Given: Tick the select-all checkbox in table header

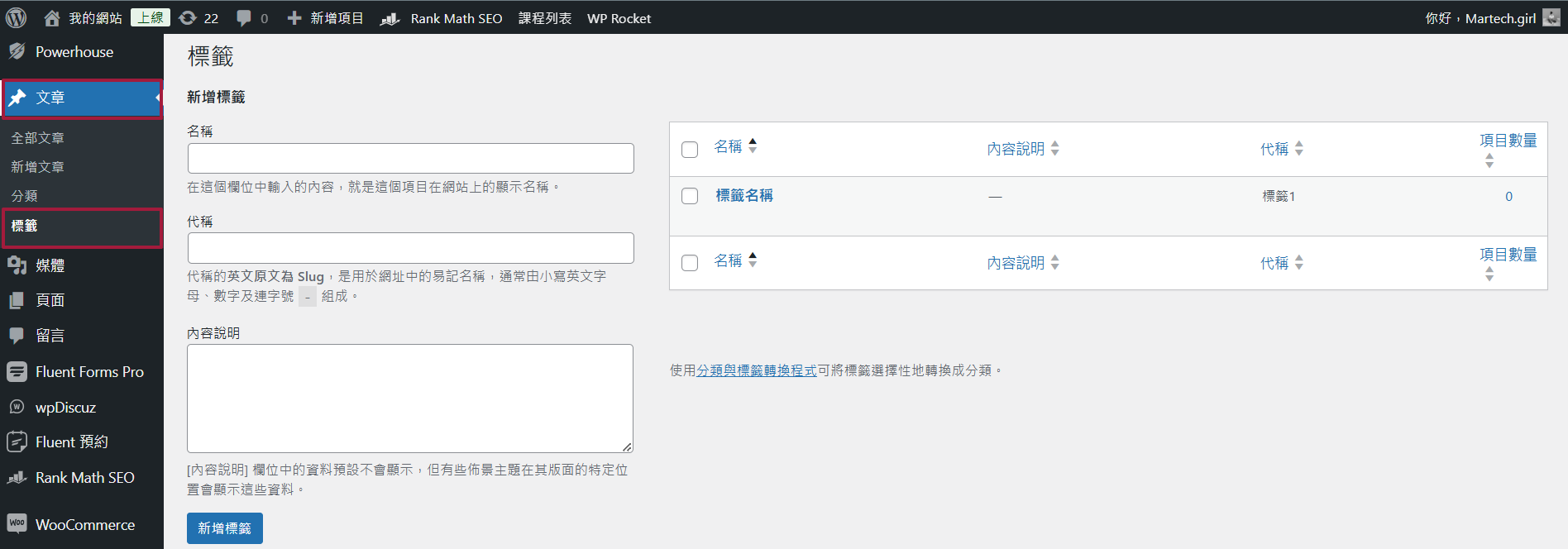Looking at the screenshot, I should (690, 150).
